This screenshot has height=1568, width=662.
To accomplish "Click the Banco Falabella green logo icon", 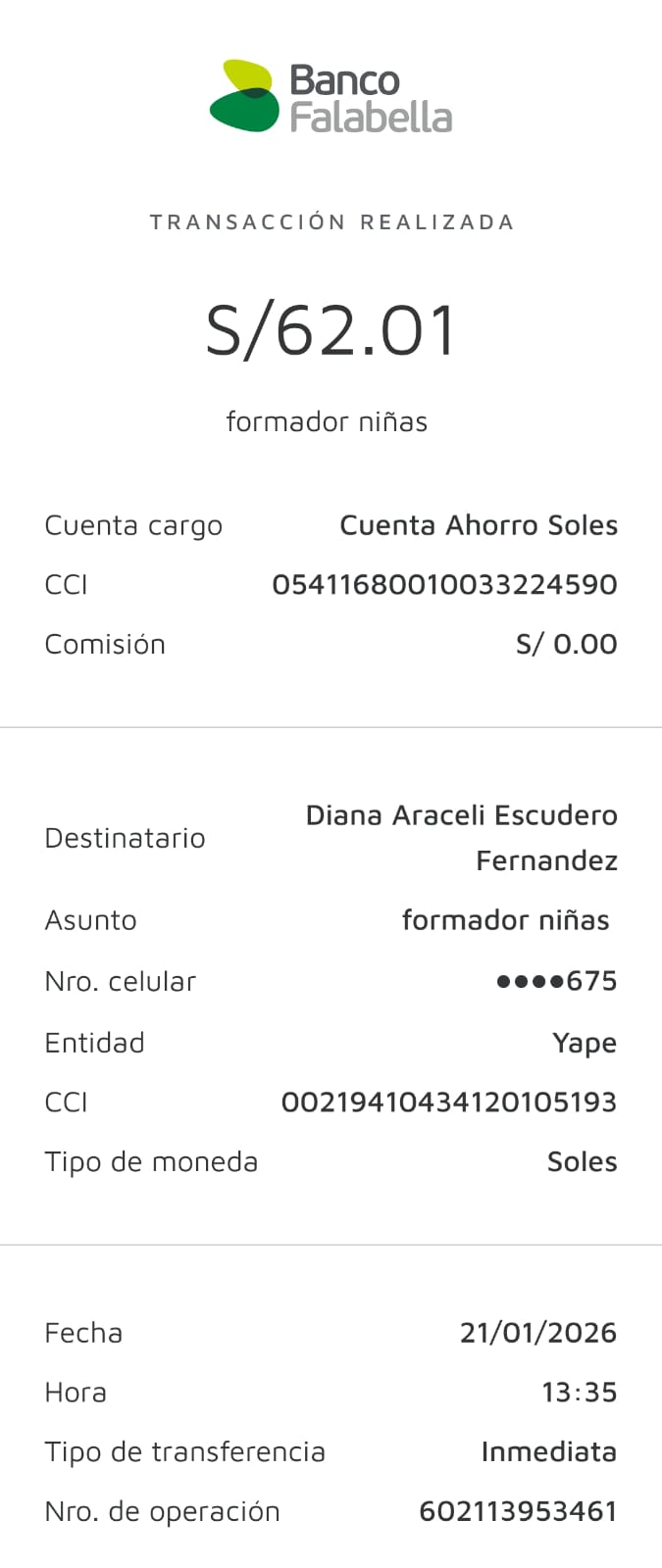I will pos(244,96).
